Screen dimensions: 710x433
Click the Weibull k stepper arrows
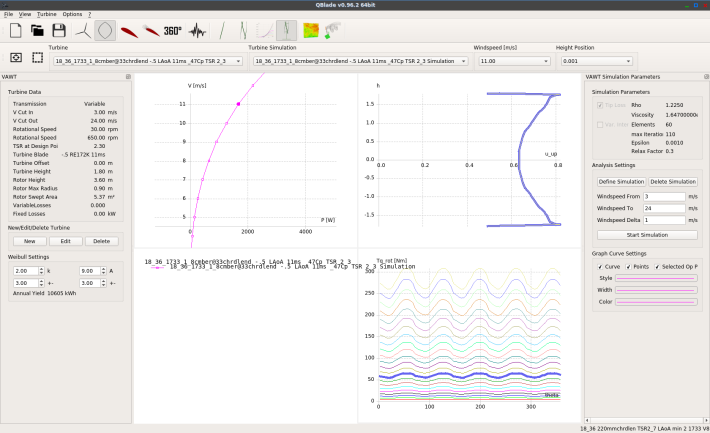tap(41, 271)
